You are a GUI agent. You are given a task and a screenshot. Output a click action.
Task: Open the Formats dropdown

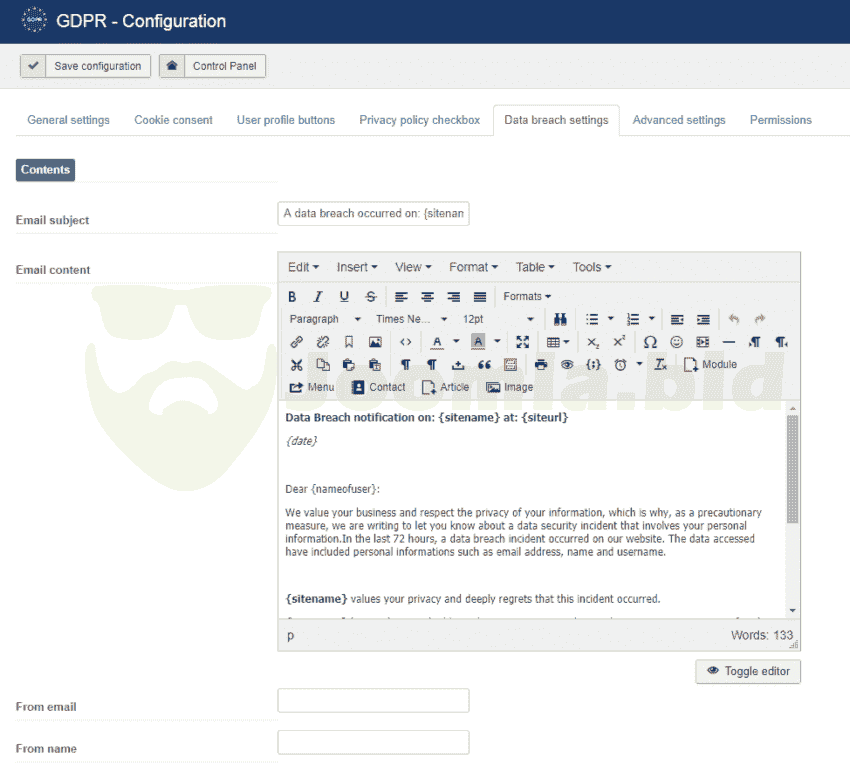pyautogui.click(x=527, y=297)
